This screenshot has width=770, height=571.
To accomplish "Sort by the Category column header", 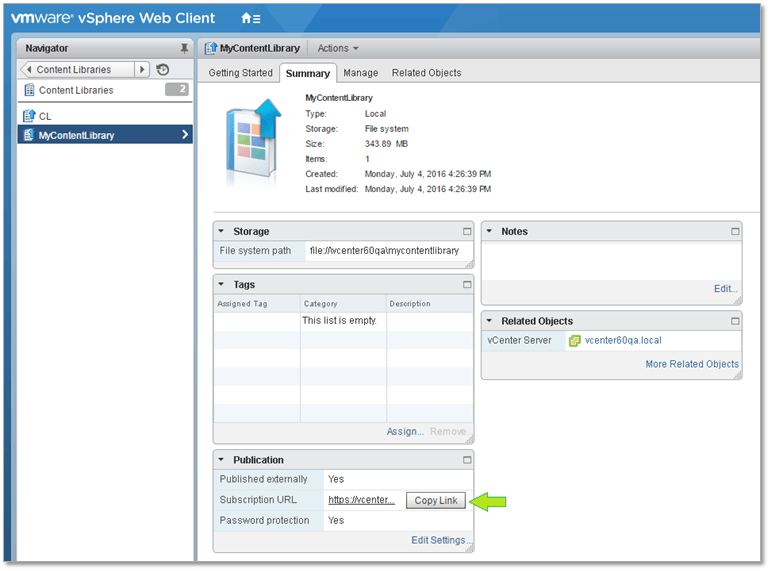I will (x=343, y=304).
